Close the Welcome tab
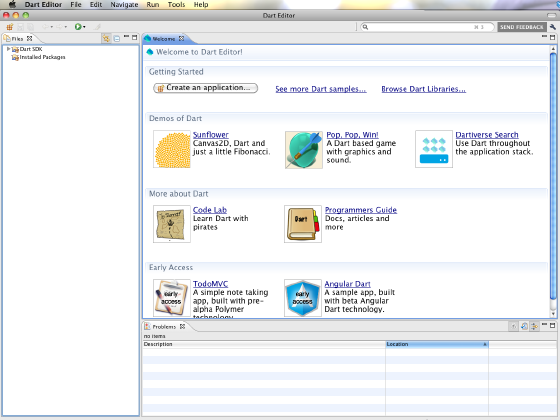The width and height of the screenshot is (560, 420). pos(181,38)
